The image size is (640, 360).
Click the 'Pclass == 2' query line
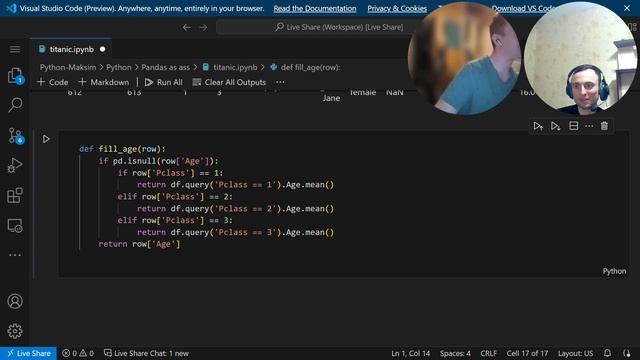[236, 209]
